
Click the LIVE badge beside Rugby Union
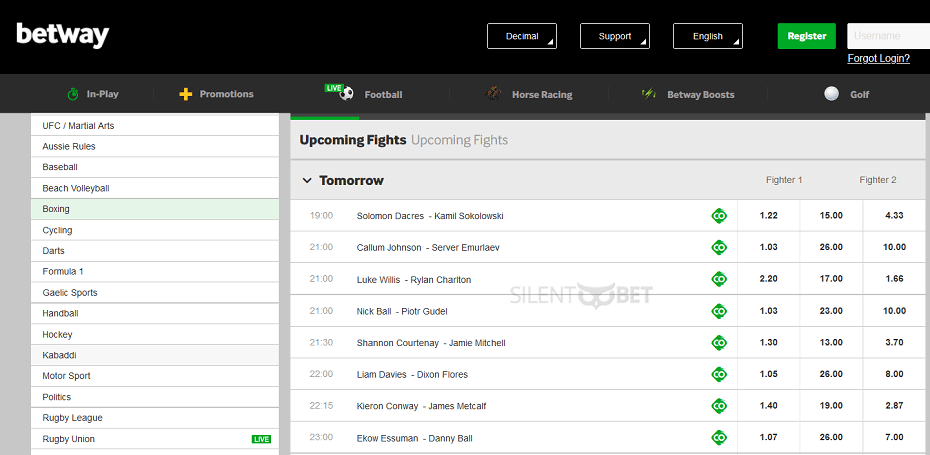(x=261, y=440)
